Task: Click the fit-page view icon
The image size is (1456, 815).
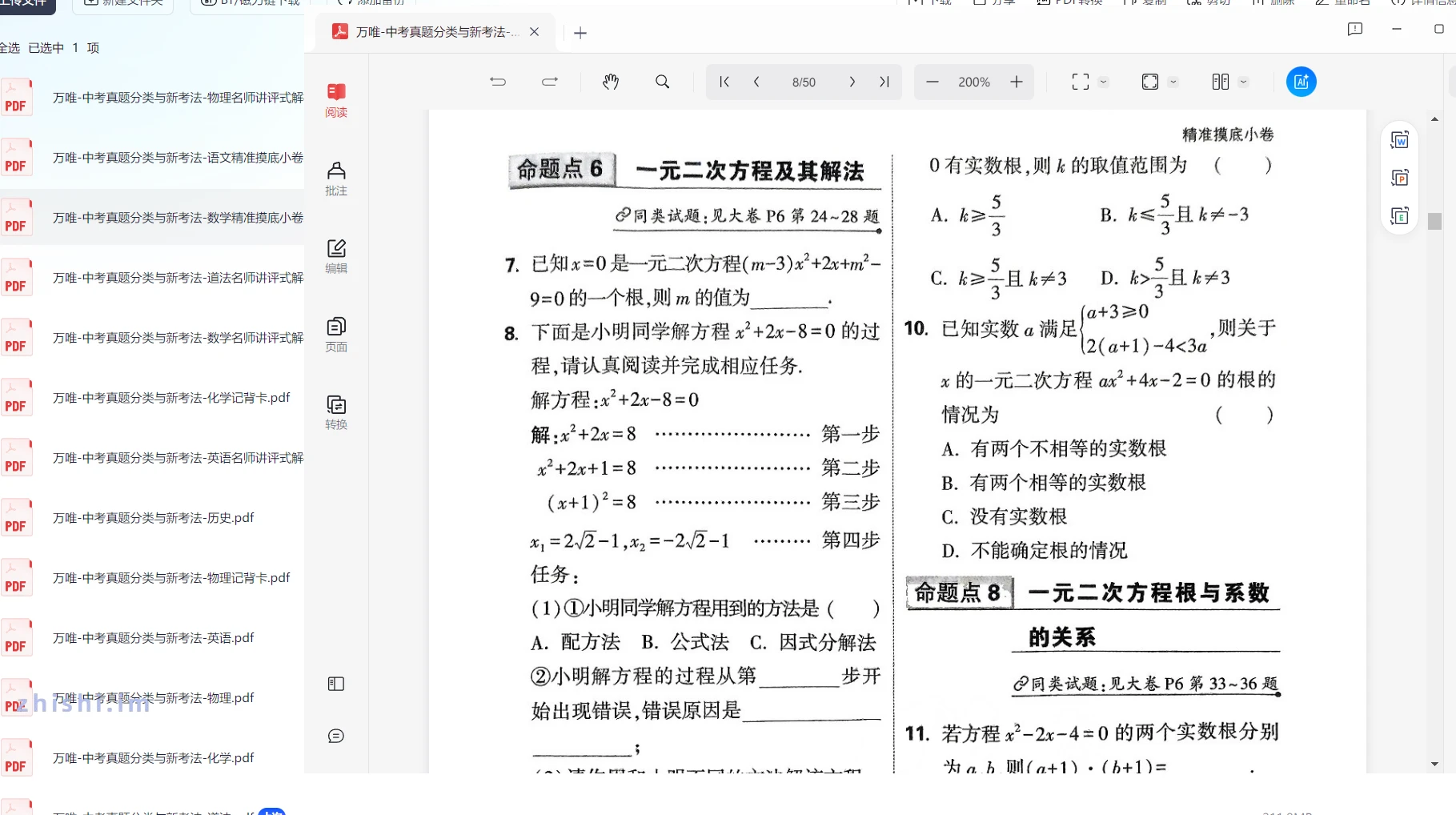Action: [x=1150, y=82]
